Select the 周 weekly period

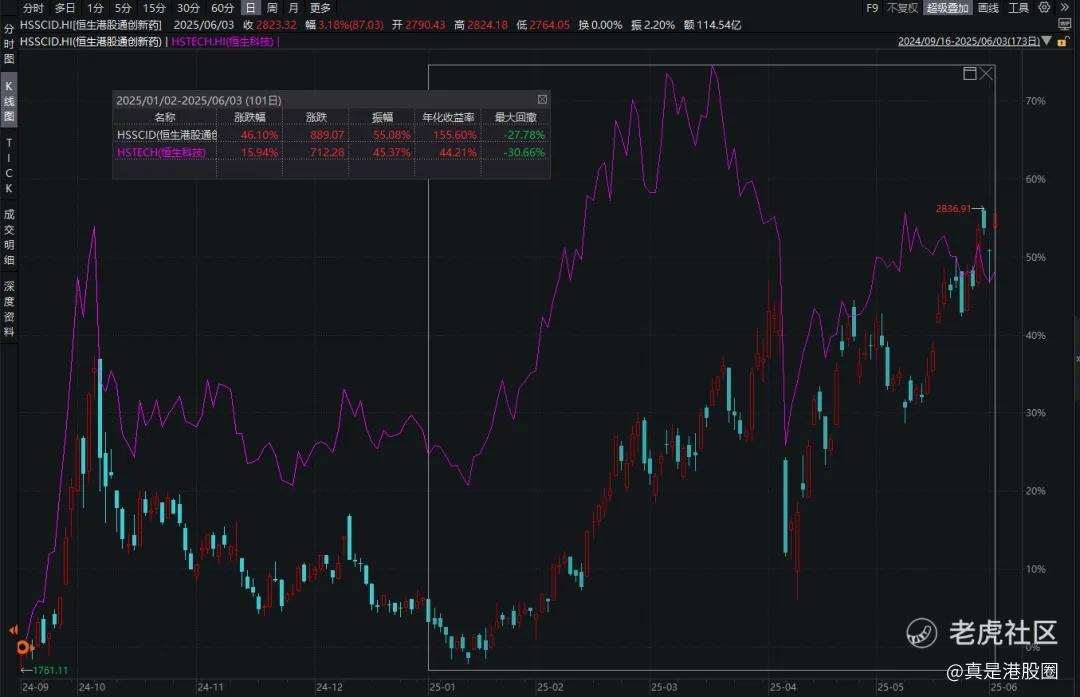[272, 8]
